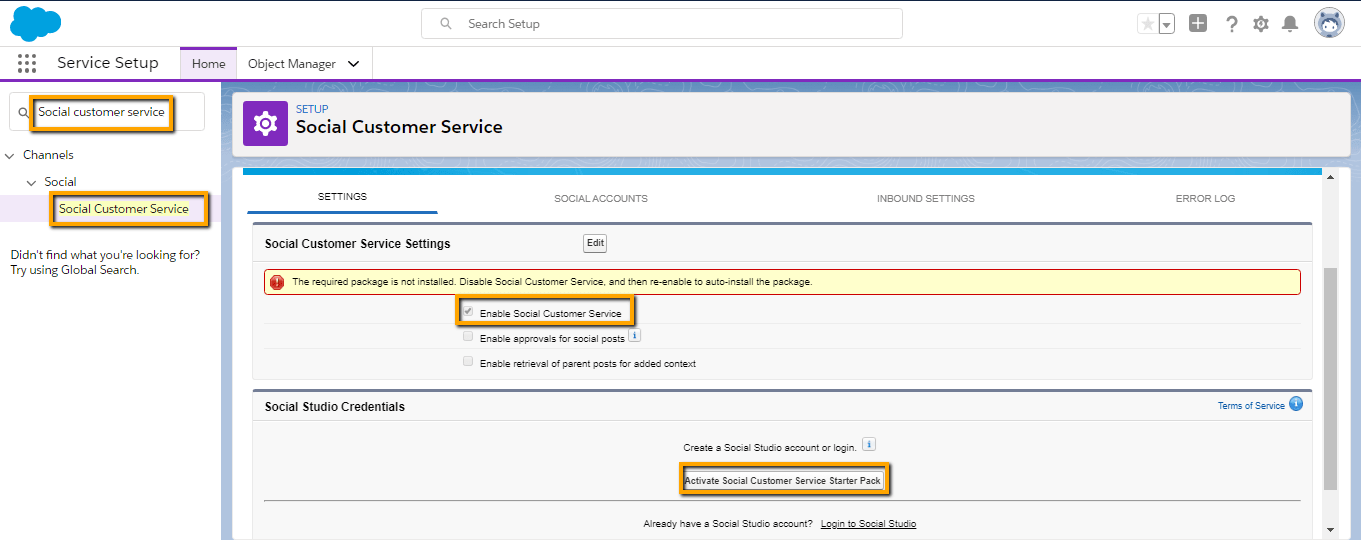Click the favorites star icon
Viewport: 1361px width, 540px height.
click(x=1147, y=24)
